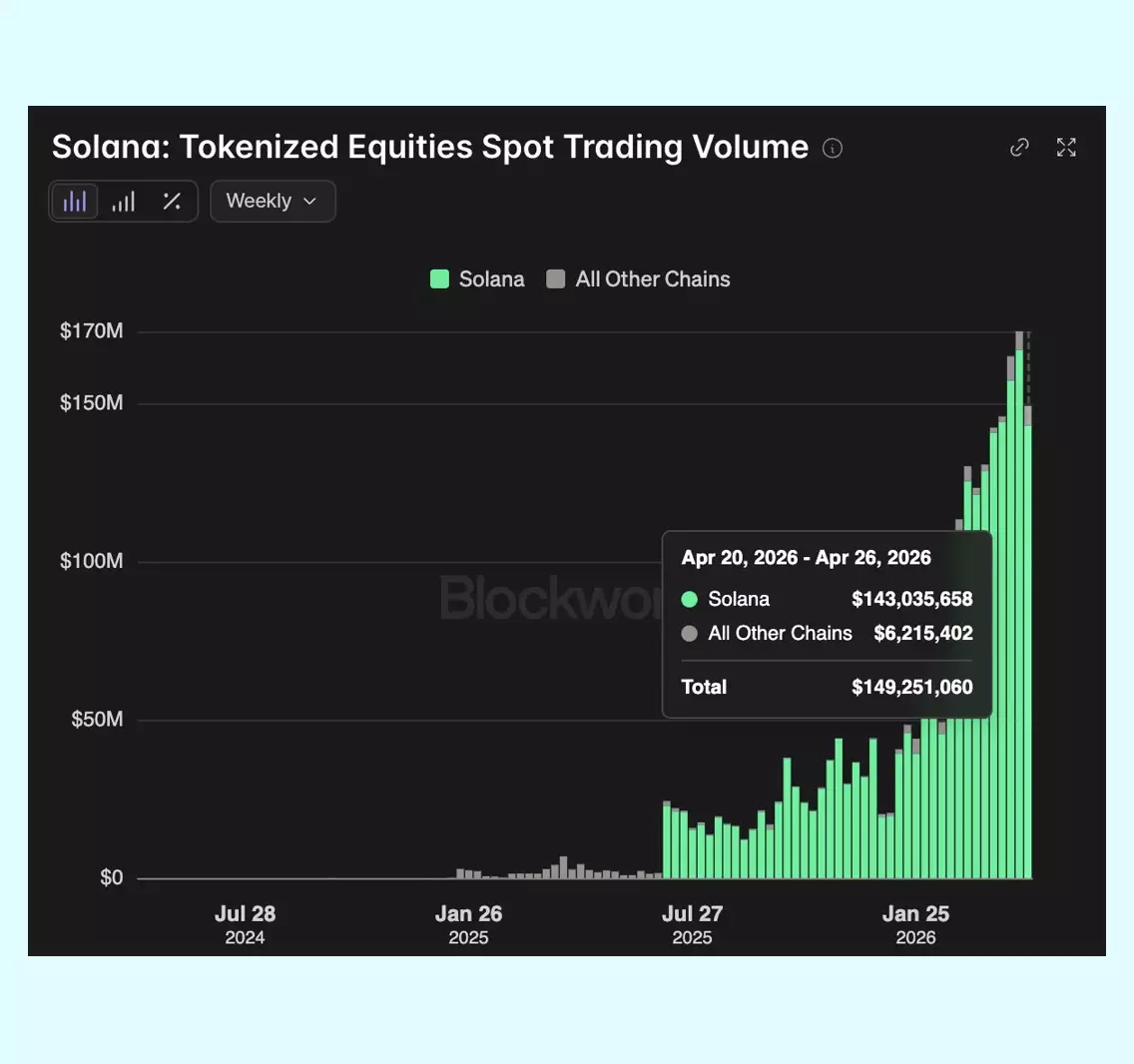Expand chart to fullscreen
This screenshot has width=1134, height=1064.
point(1066,148)
